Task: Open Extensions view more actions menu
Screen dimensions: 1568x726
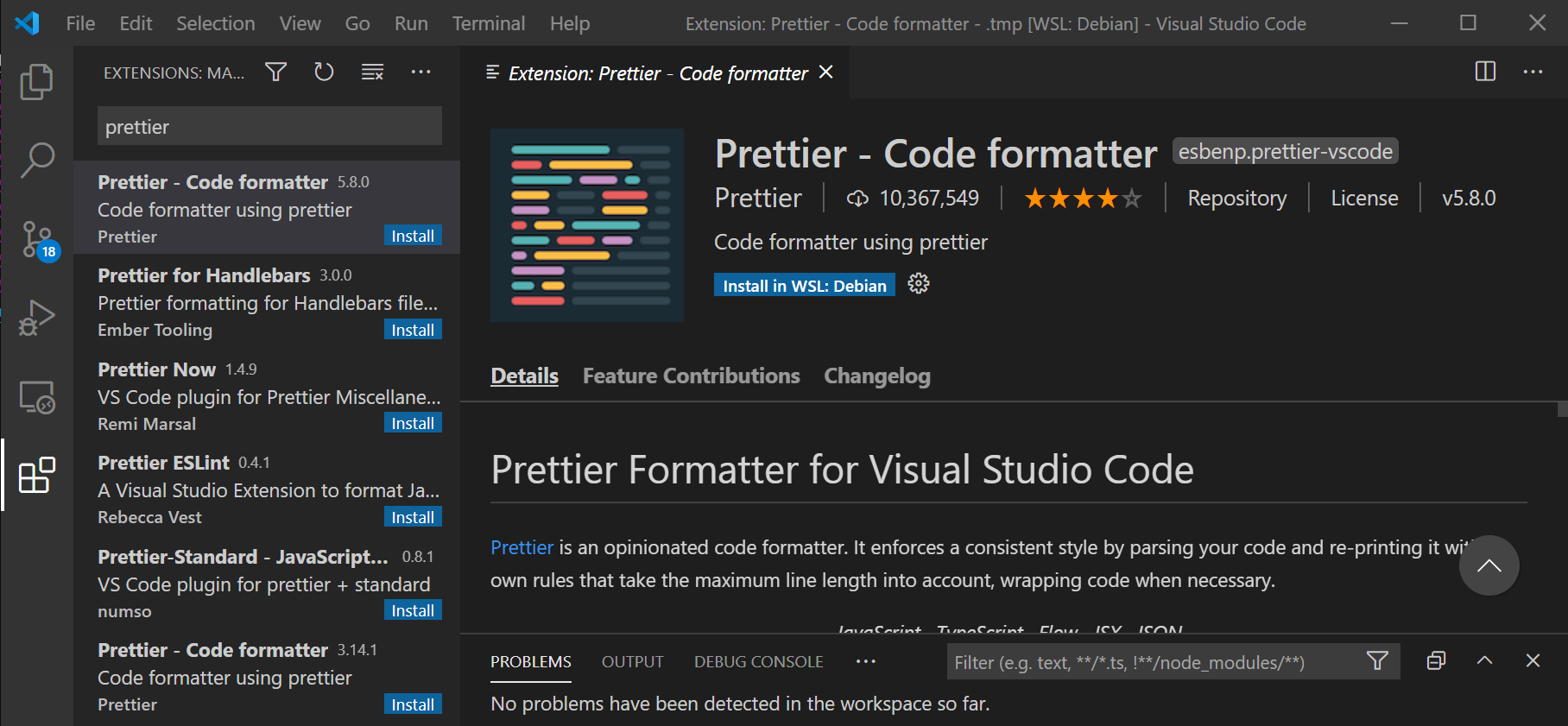Action: [x=420, y=72]
